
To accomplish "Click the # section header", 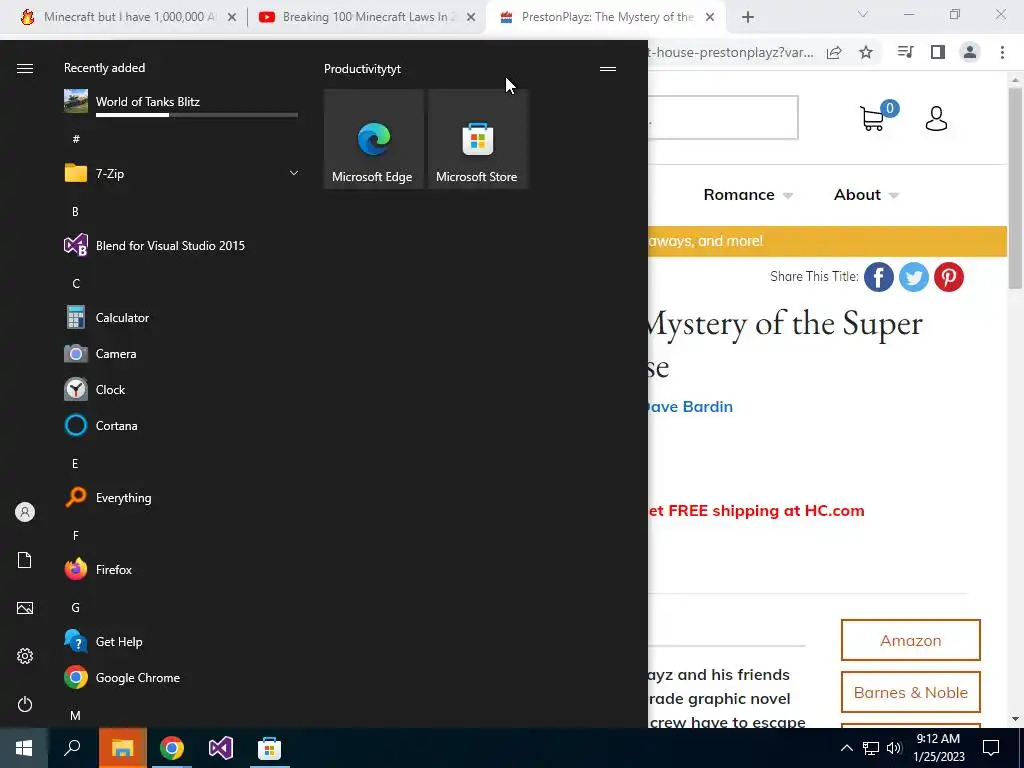I will [x=76, y=138].
